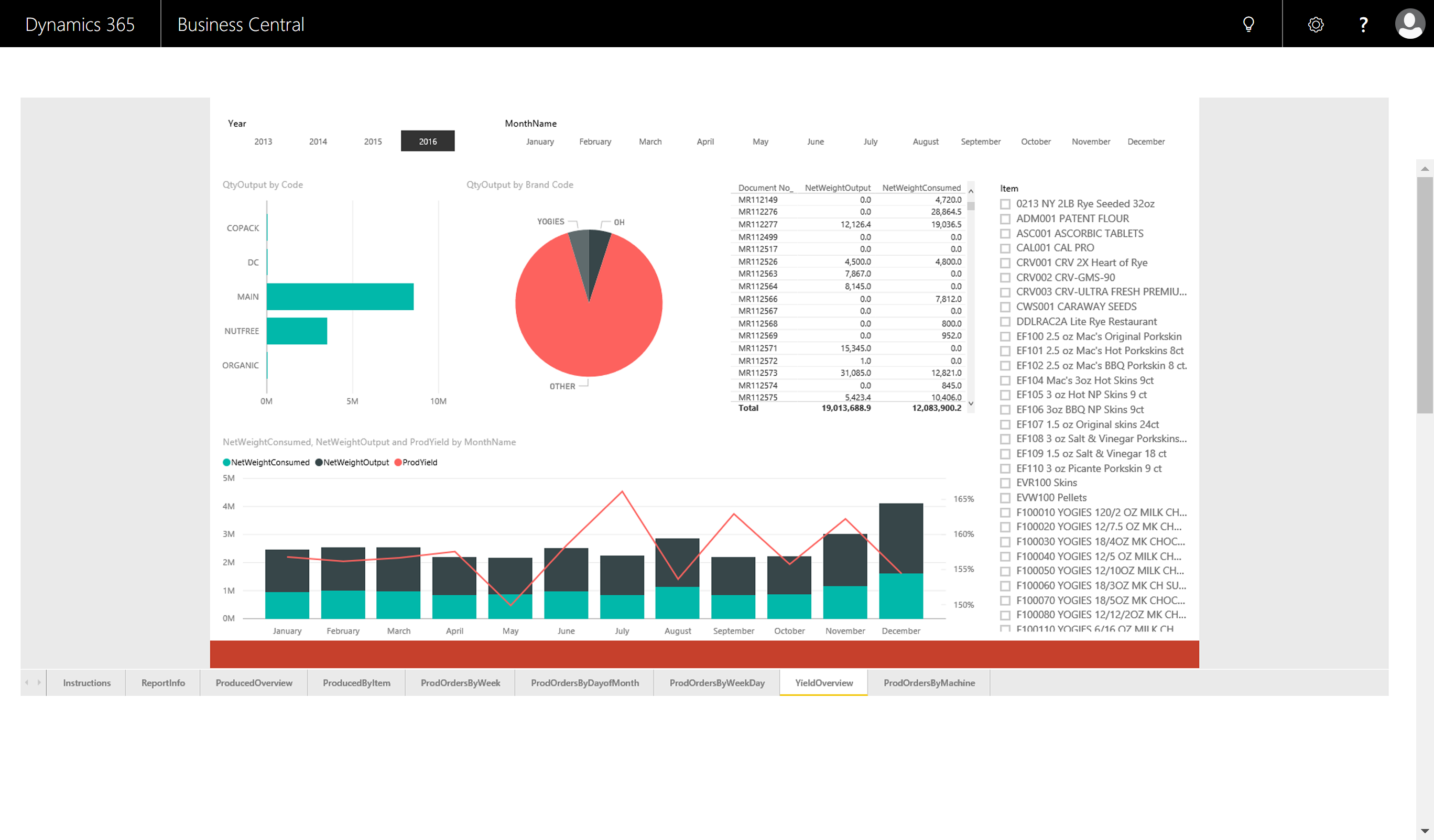Tick the EVW100 Pellets checkbox
This screenshot has width=1434, height=840.
1005,498
